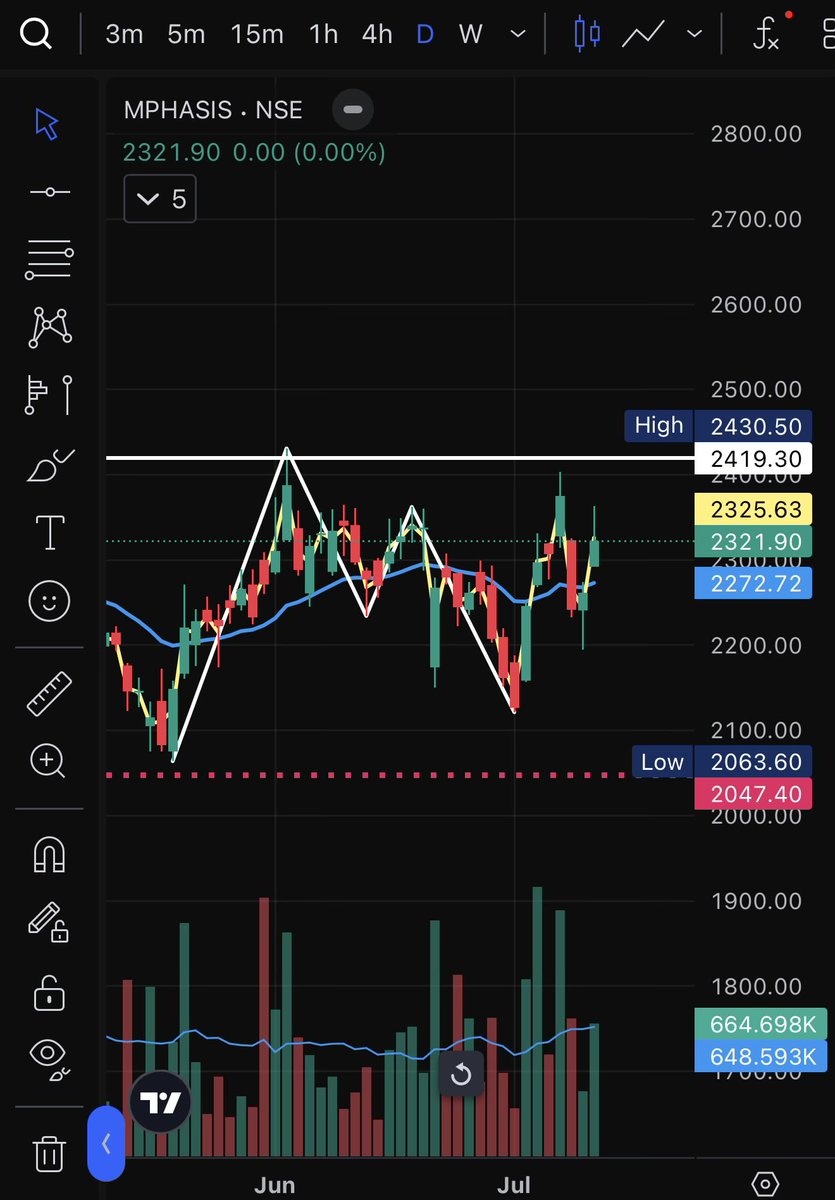Click the blue 2272.72 average label

click(755, 583)
